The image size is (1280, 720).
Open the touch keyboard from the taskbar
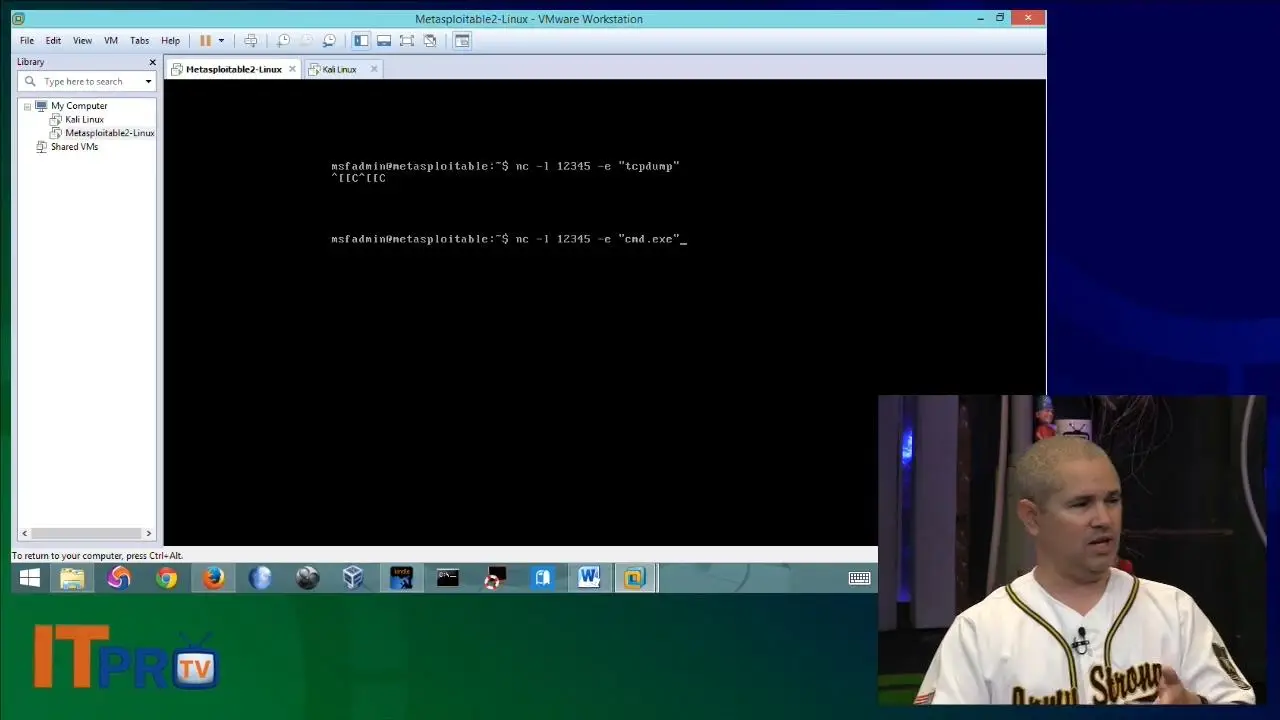point(859,578)
